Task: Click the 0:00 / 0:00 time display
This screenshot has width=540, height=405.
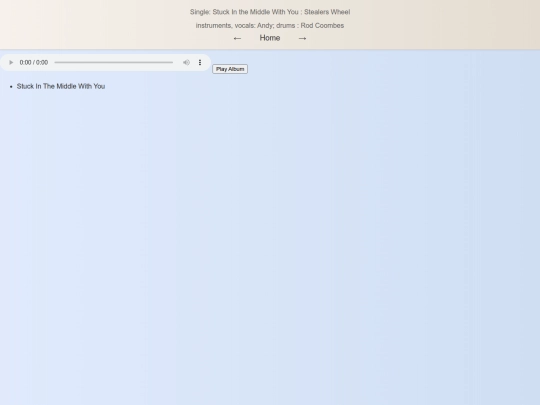Action: point(34,62)
